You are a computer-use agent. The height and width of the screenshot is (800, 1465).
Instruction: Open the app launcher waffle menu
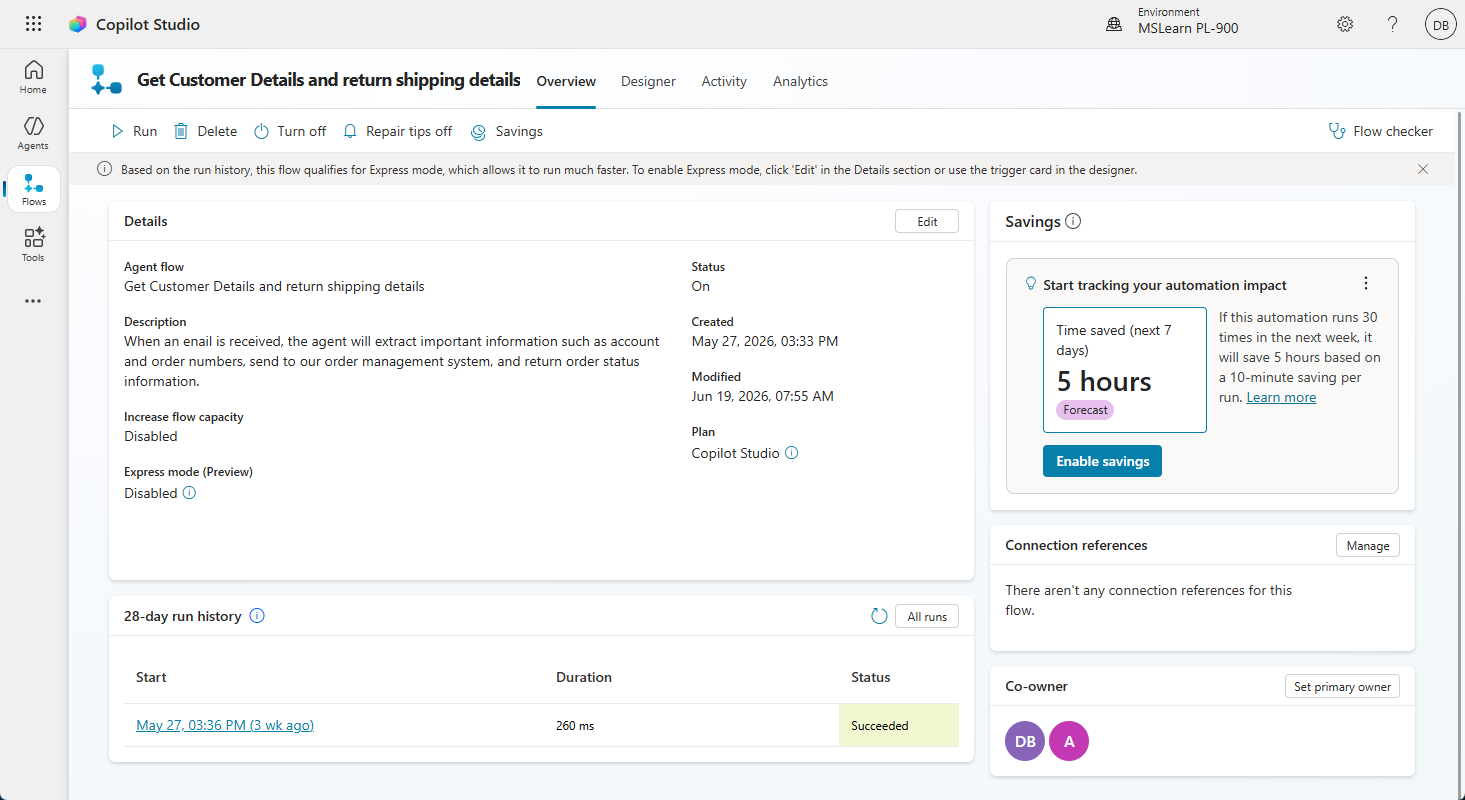point(33,24)
